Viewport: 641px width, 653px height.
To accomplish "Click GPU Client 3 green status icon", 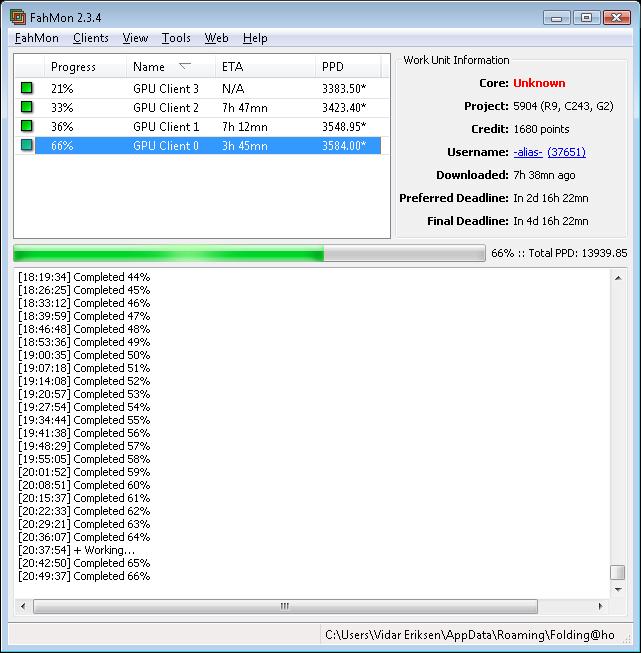I will point(27,88).
